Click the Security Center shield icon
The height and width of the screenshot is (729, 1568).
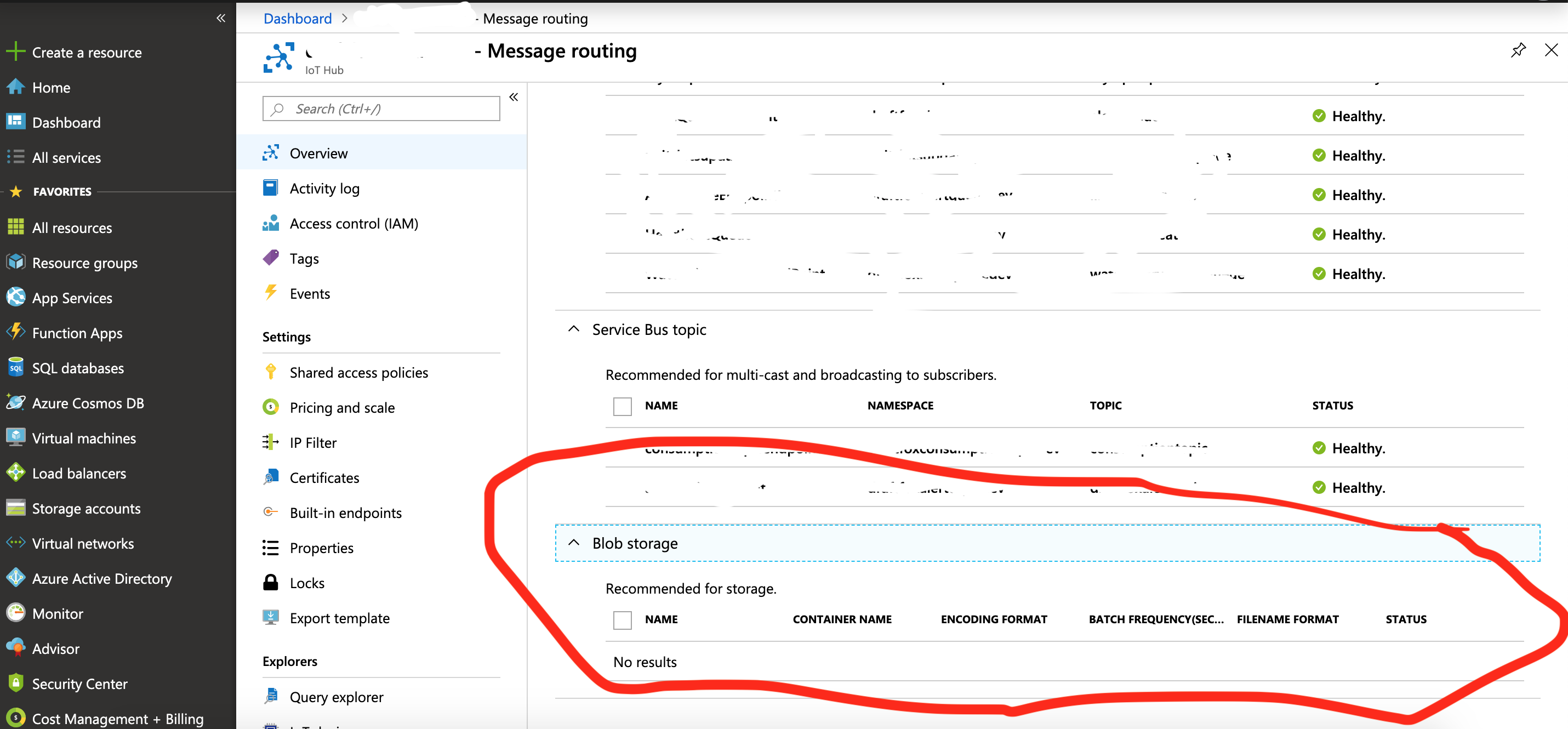click(15, 683)
